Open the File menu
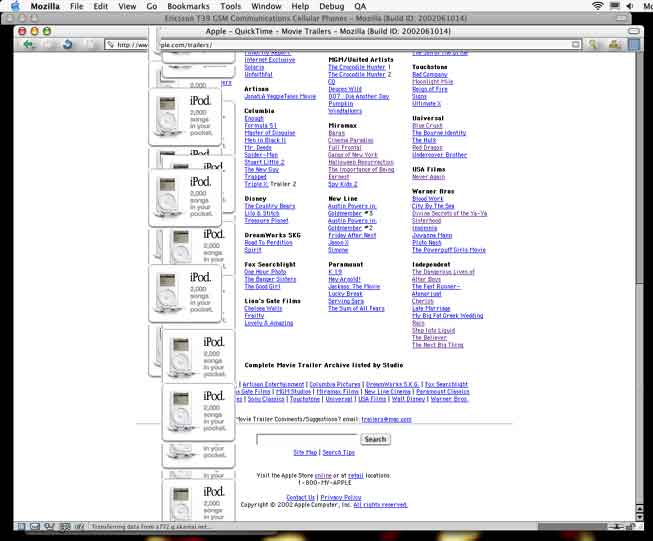 [x=77, y=6]
